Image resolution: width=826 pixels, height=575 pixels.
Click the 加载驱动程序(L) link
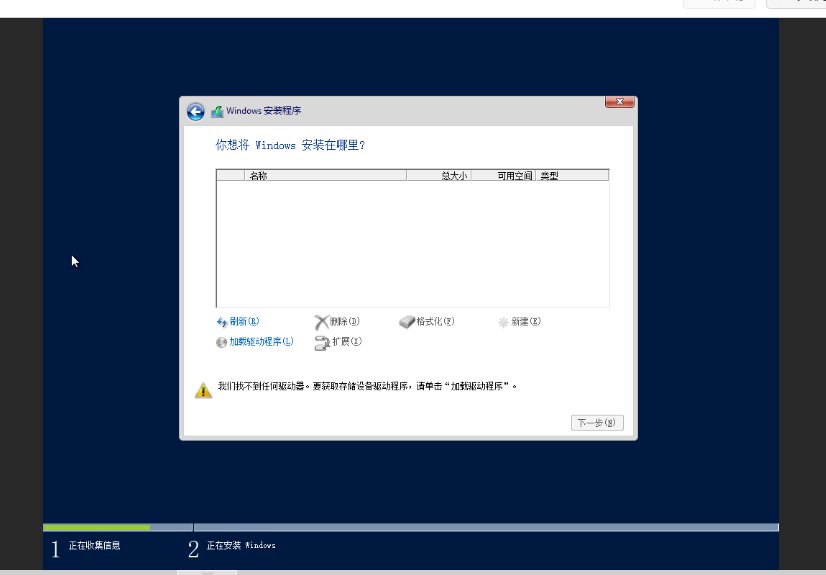pyautogui.click(x=261, y=342)
